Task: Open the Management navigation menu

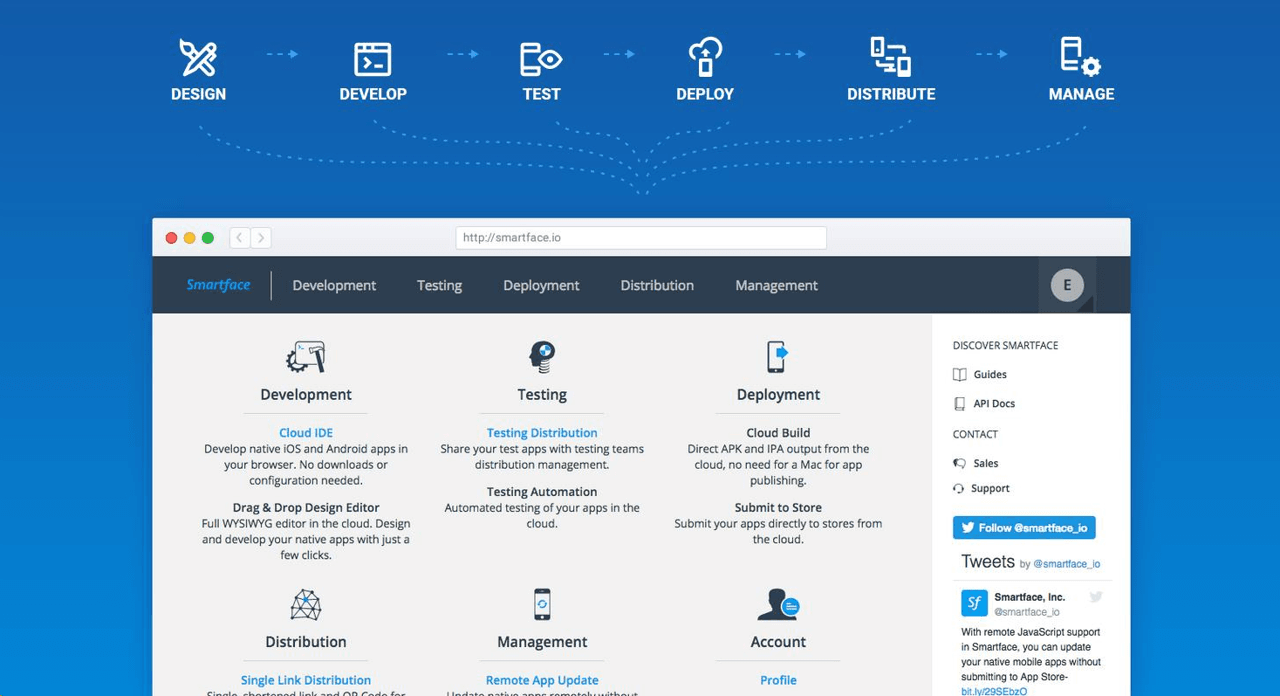Action: click(776, 285)
